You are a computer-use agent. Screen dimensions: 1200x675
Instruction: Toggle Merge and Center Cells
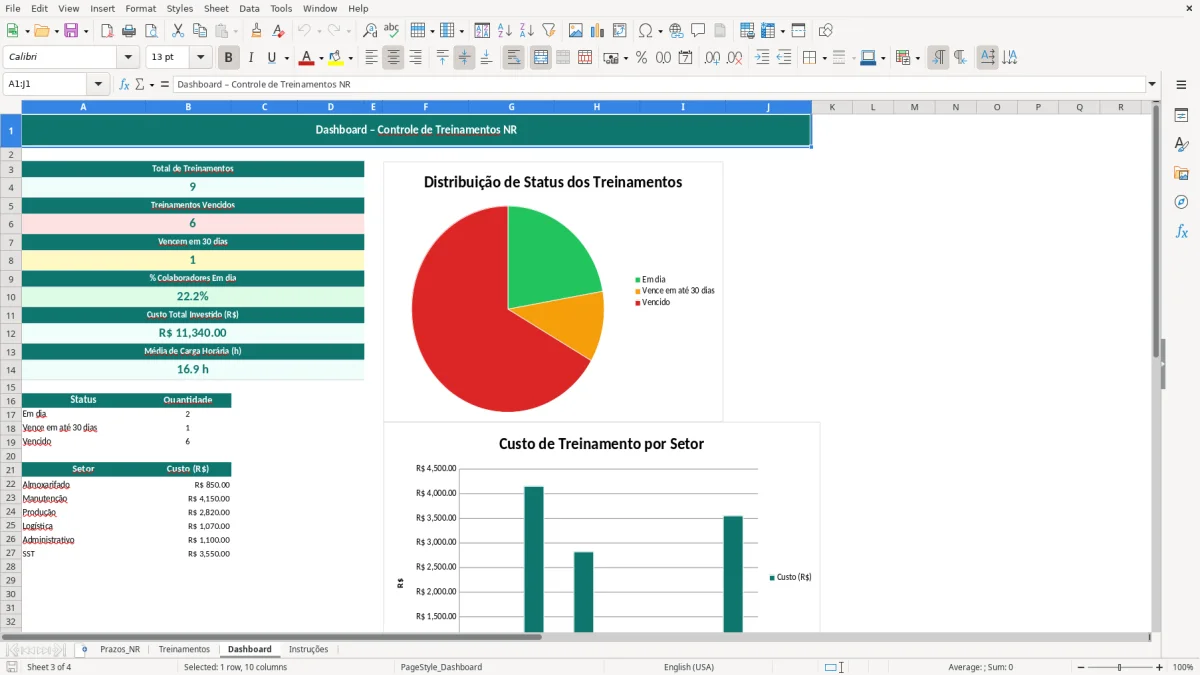click(x=540, y=58)
